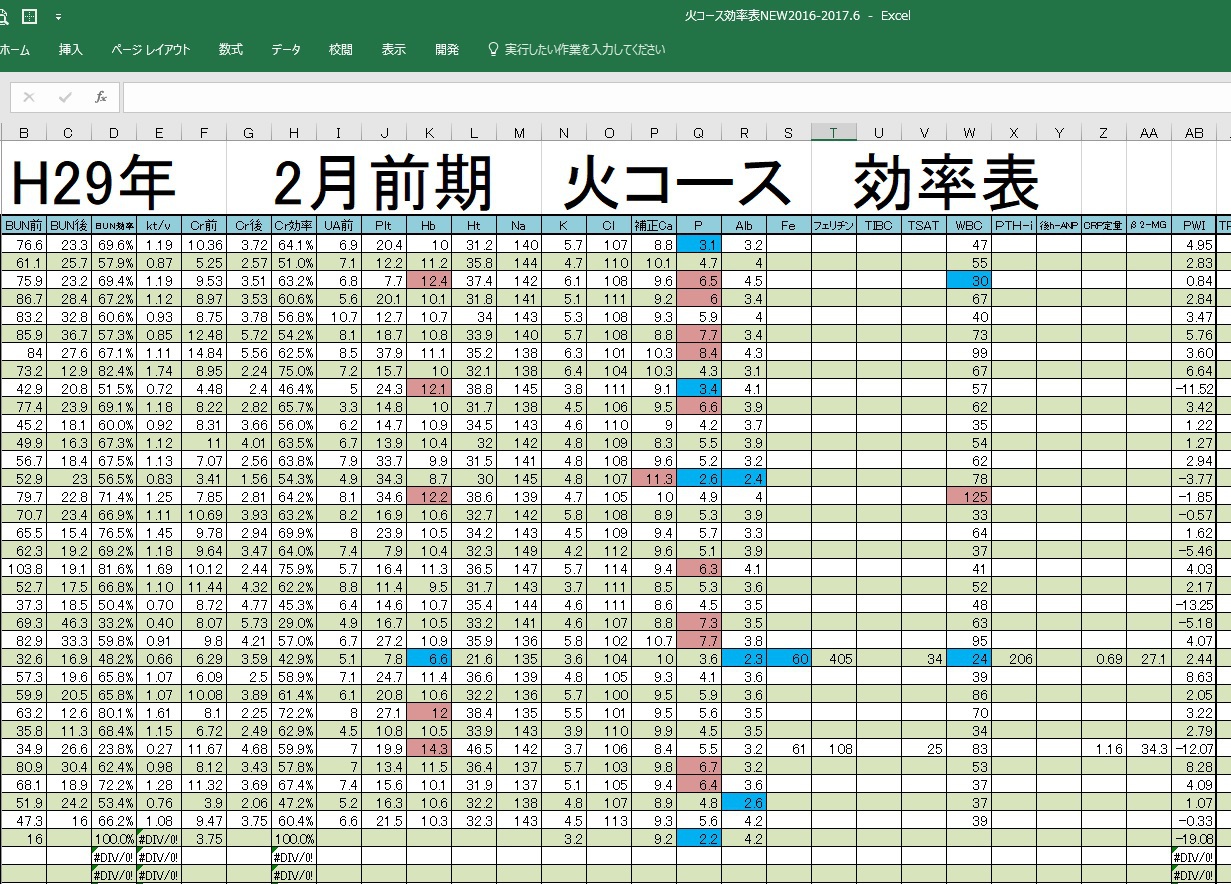Select column K by its header letter

point(429,132)
